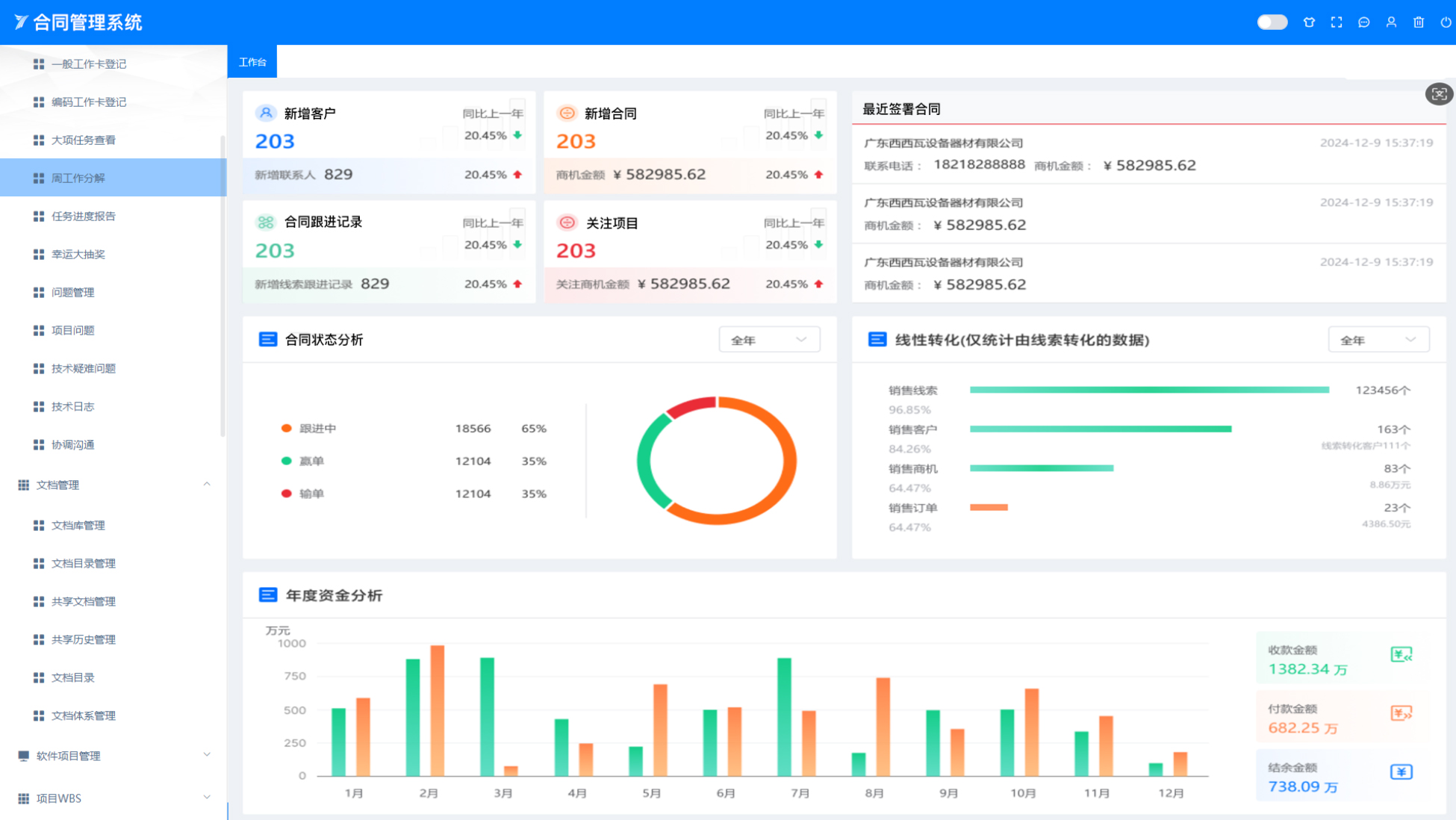Click the 1382.34 万 收款金额 value

pyautogui.click(x=1307, y=669)
